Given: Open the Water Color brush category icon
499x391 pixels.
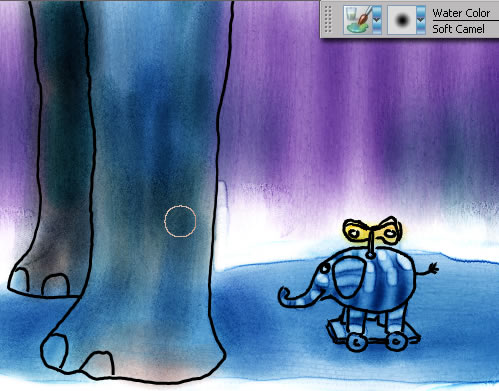Looking at the screenshot, I should [357, 20].
